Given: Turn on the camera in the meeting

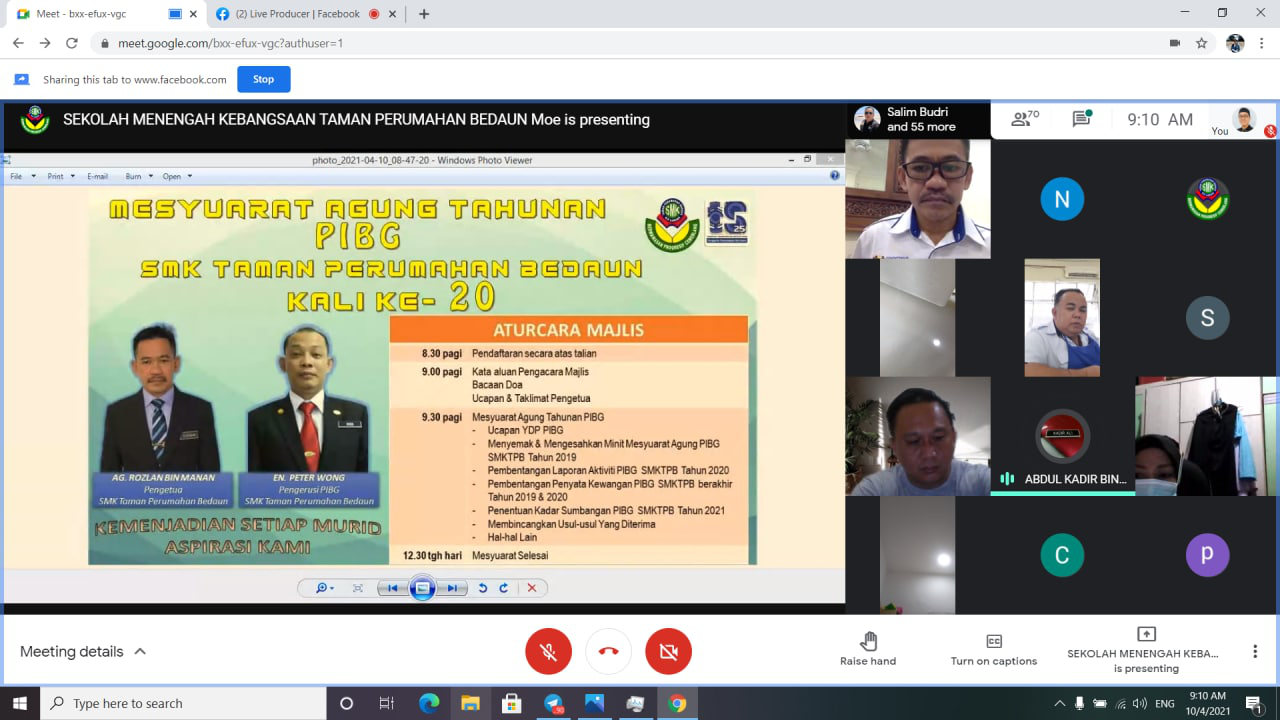Looking at the screenshot, I should pos(668,652).
